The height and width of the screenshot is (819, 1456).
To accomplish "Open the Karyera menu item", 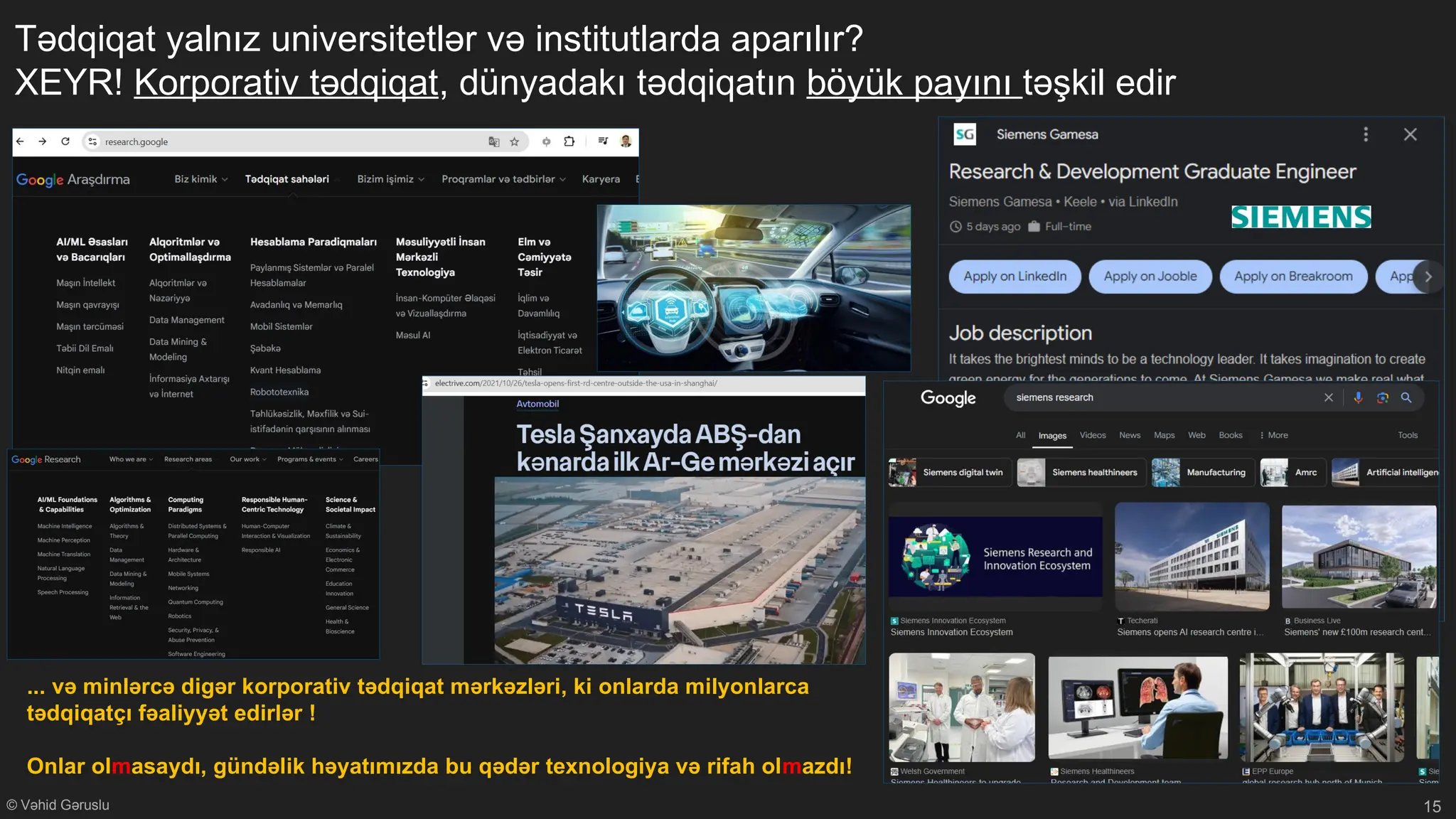I will coord(601,179).
